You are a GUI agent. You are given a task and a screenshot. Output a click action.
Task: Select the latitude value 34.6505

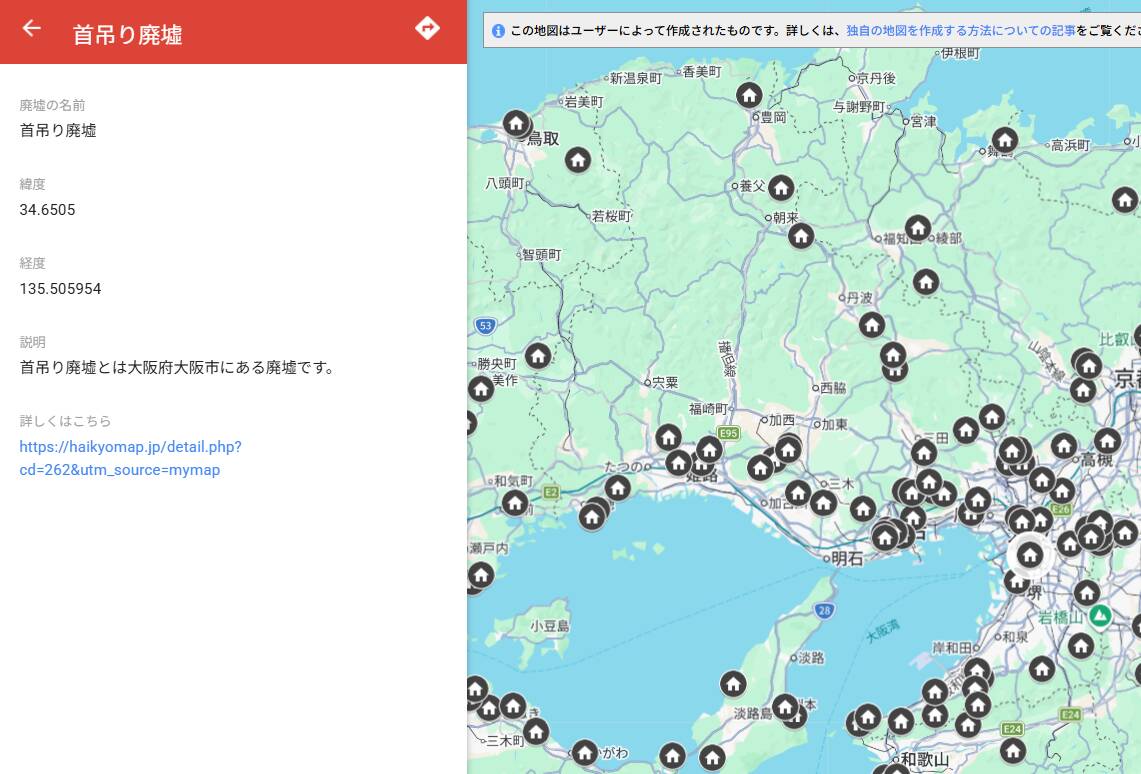tap(47, 210)
